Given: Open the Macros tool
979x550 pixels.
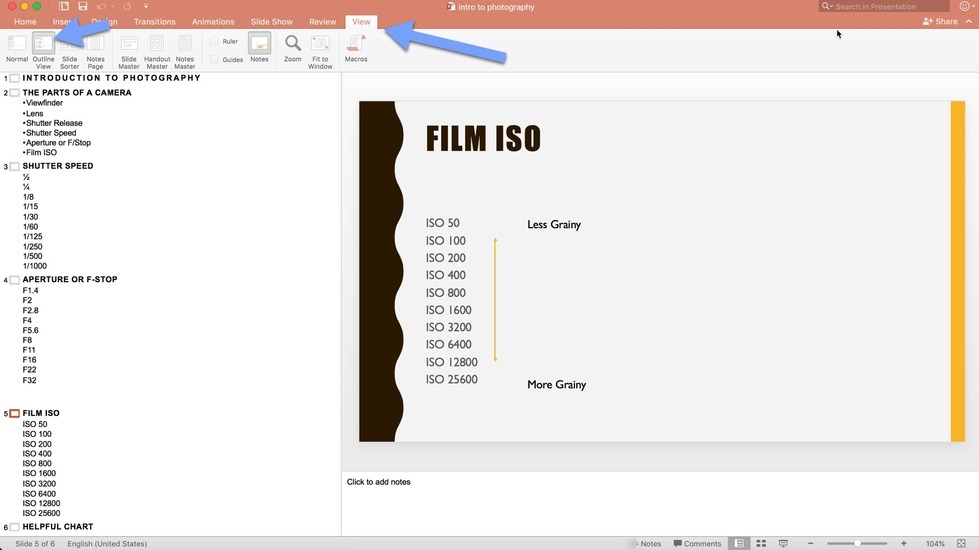Looking at the screenshot, I should 356,46.
